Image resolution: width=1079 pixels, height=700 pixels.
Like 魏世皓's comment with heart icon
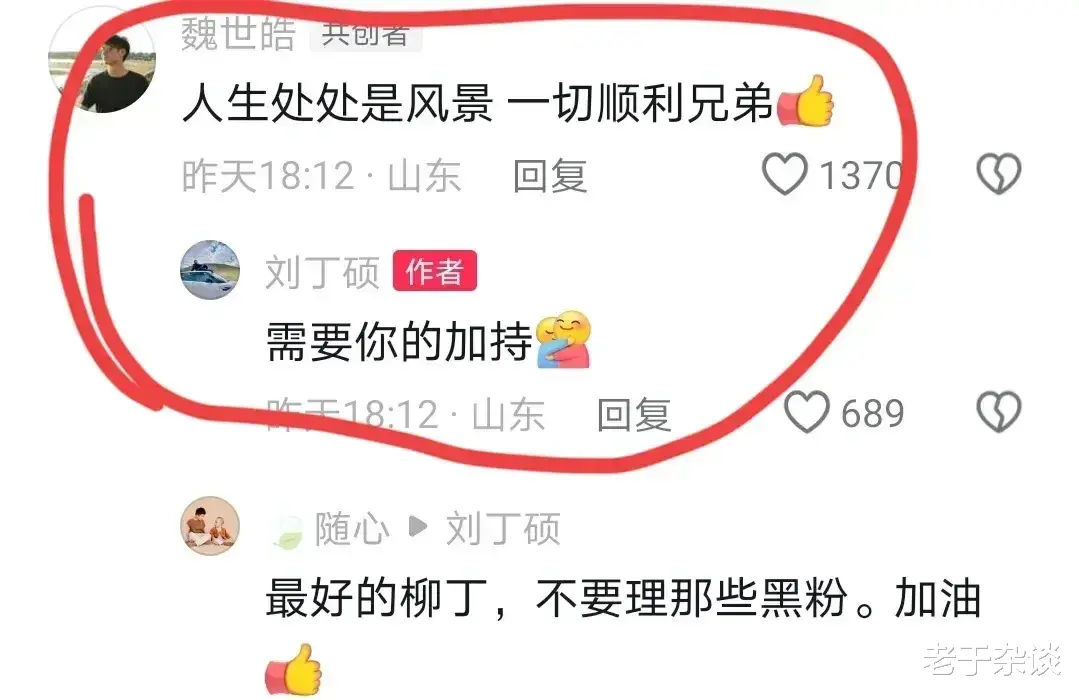(784, 173)
